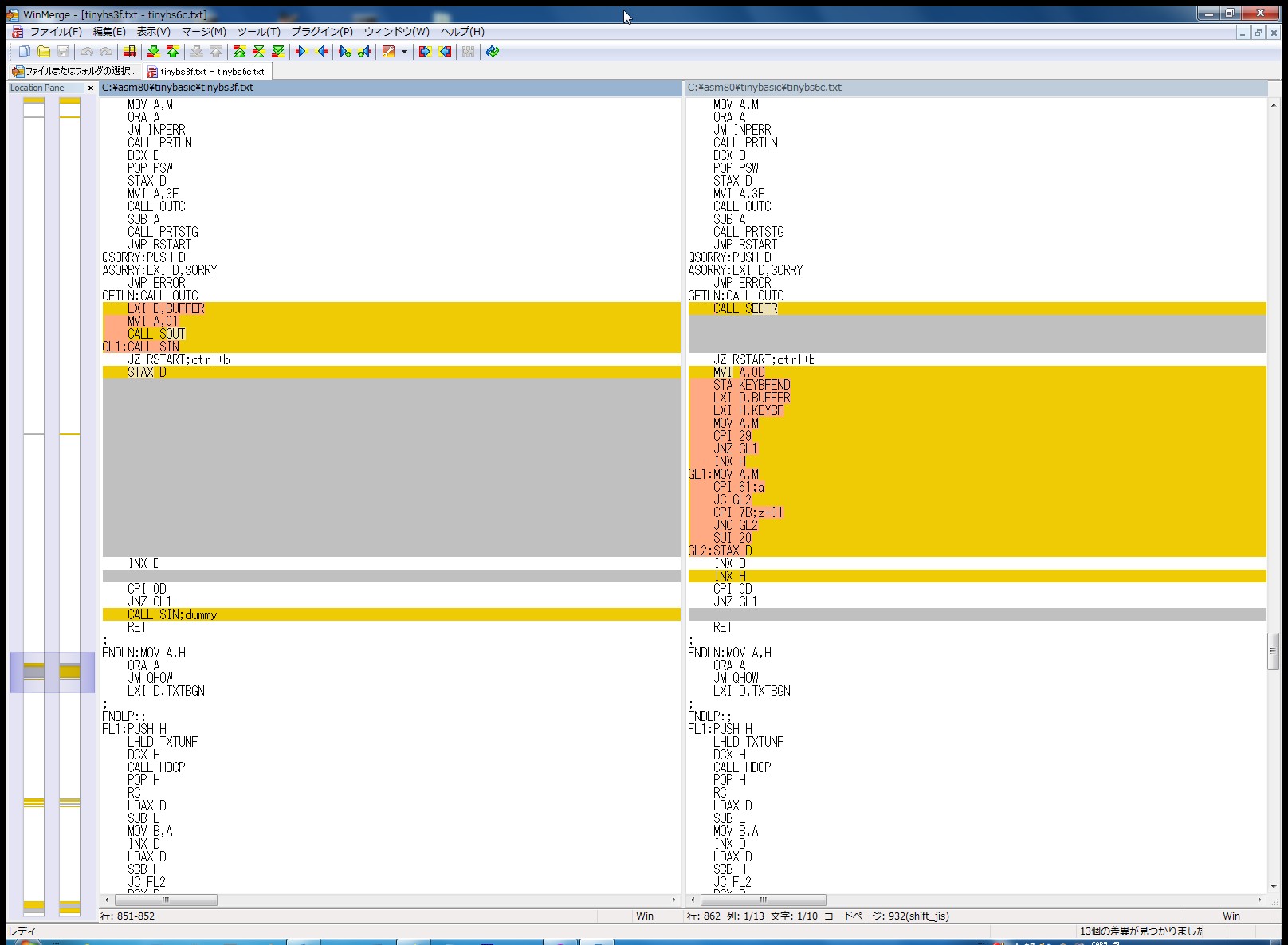Click the Open folder toolbar icon
1288x945 pixels.
pos(44,52)
